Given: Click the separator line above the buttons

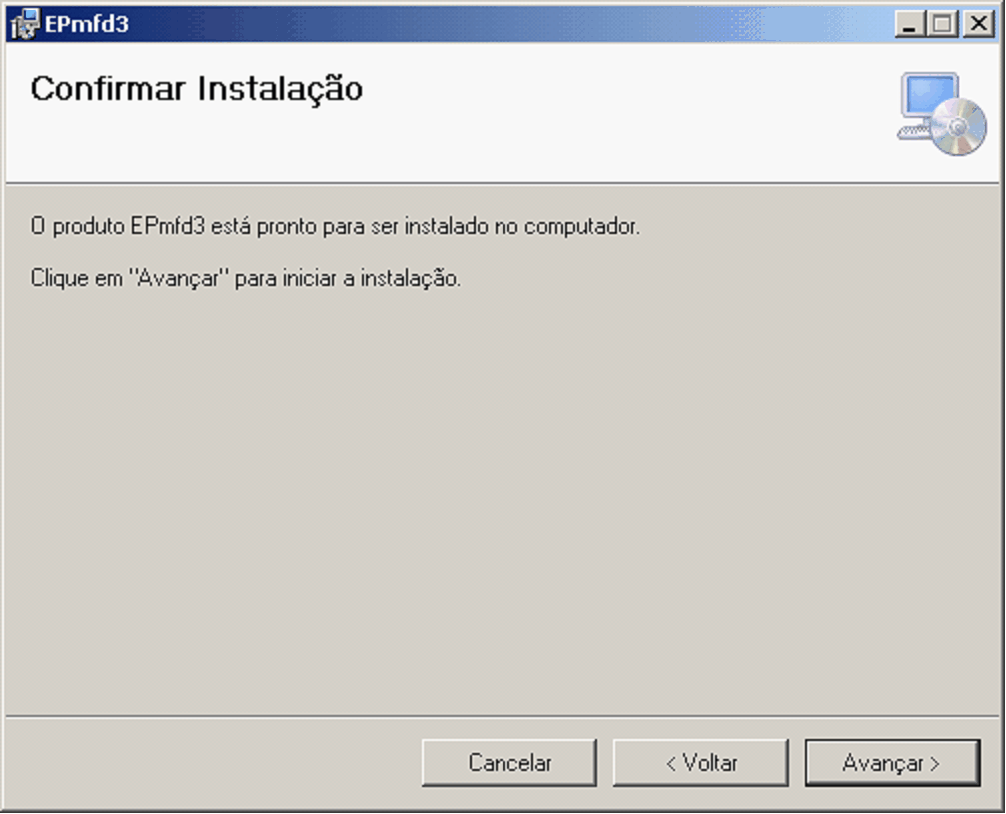Looking at the screenshot, I should [x=502, y=716].
